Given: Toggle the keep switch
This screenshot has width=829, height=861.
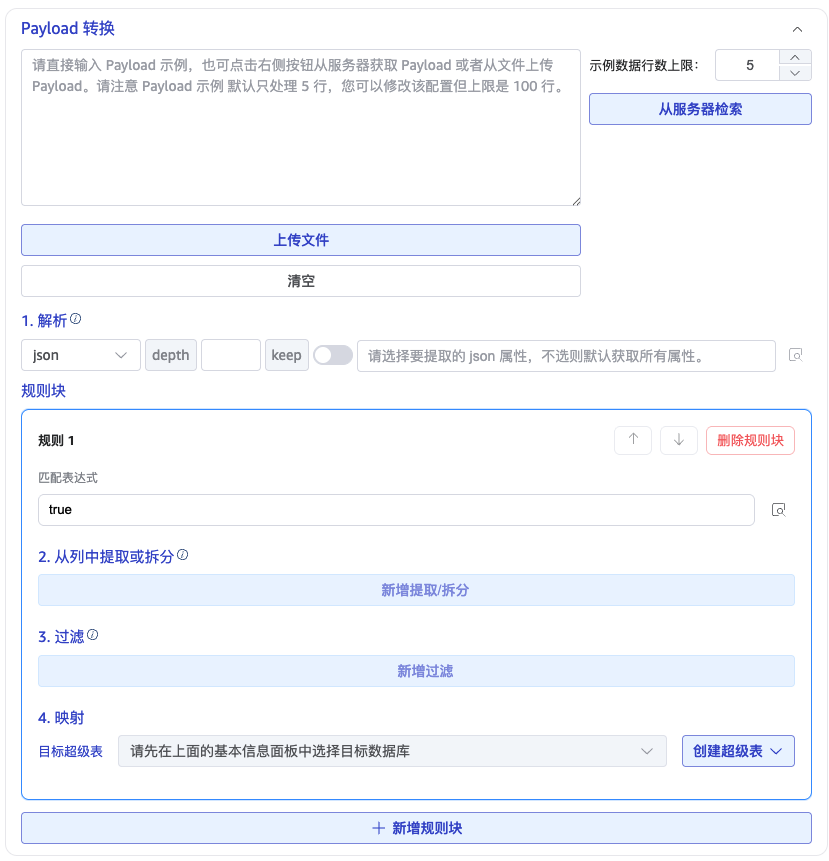Looking at the screenshot, I should (x=333, y=355).
